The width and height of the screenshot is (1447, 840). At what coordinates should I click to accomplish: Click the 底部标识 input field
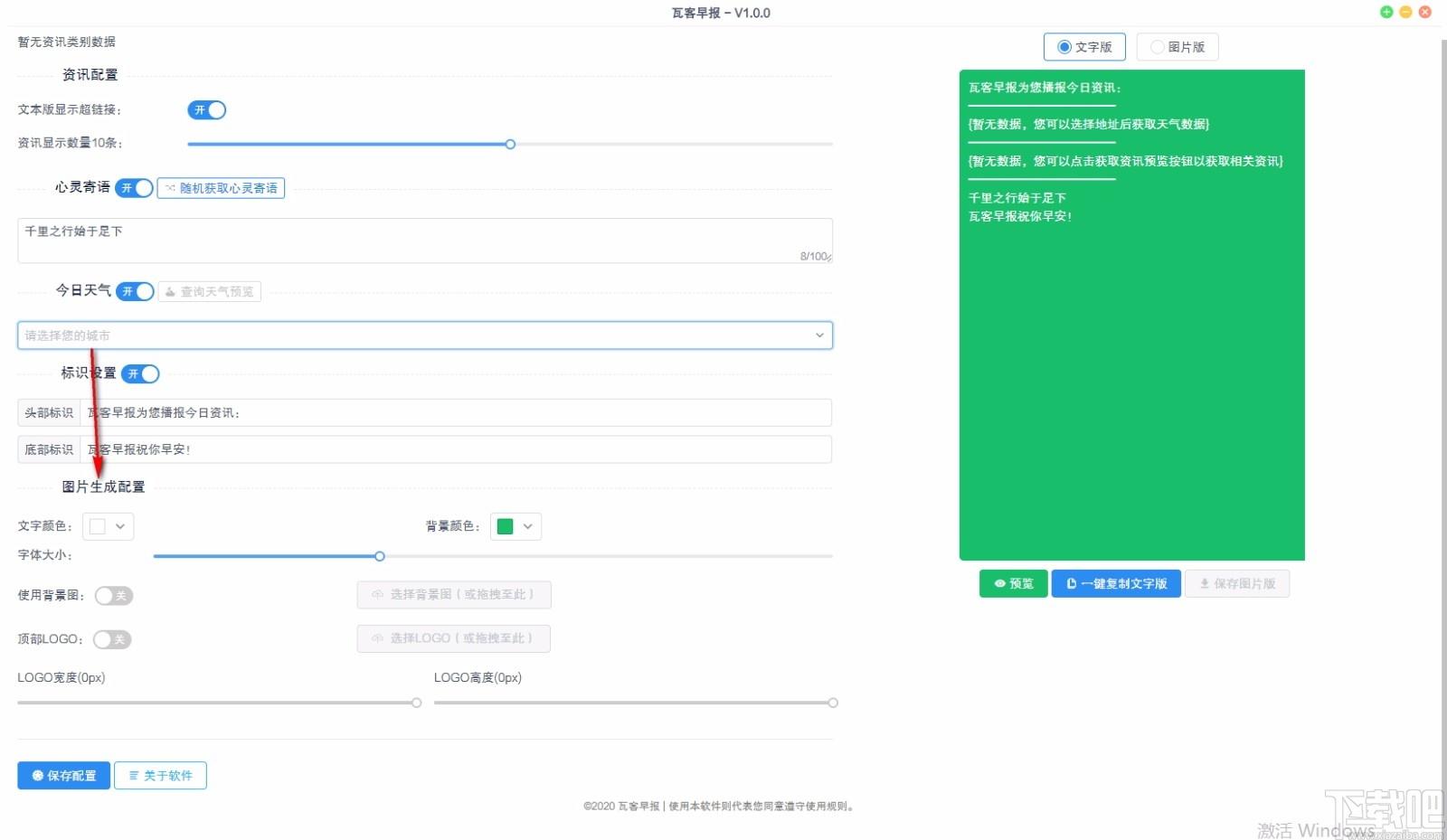(456, 449)
